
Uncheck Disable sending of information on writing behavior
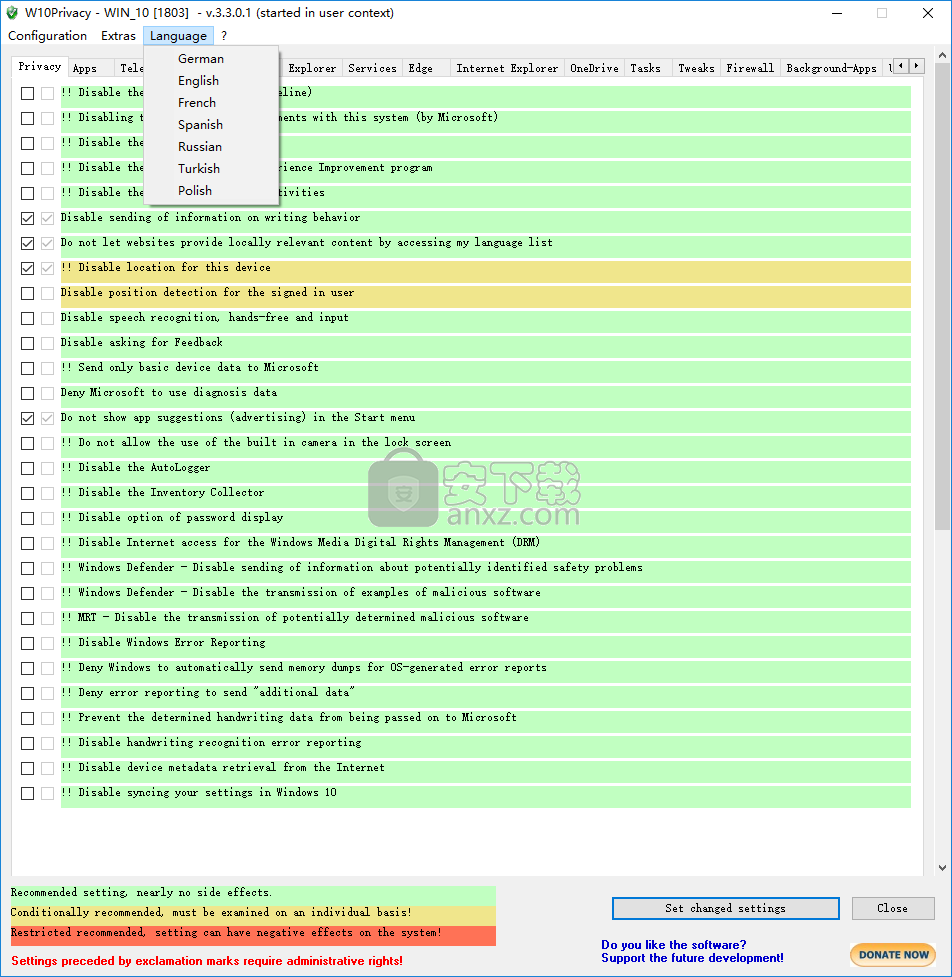tap(27, 218)
